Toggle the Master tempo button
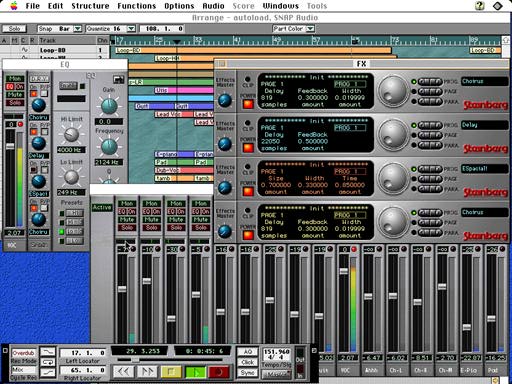Image resolution: width=512 pixels, height=384 pixels. click(276, 374)
